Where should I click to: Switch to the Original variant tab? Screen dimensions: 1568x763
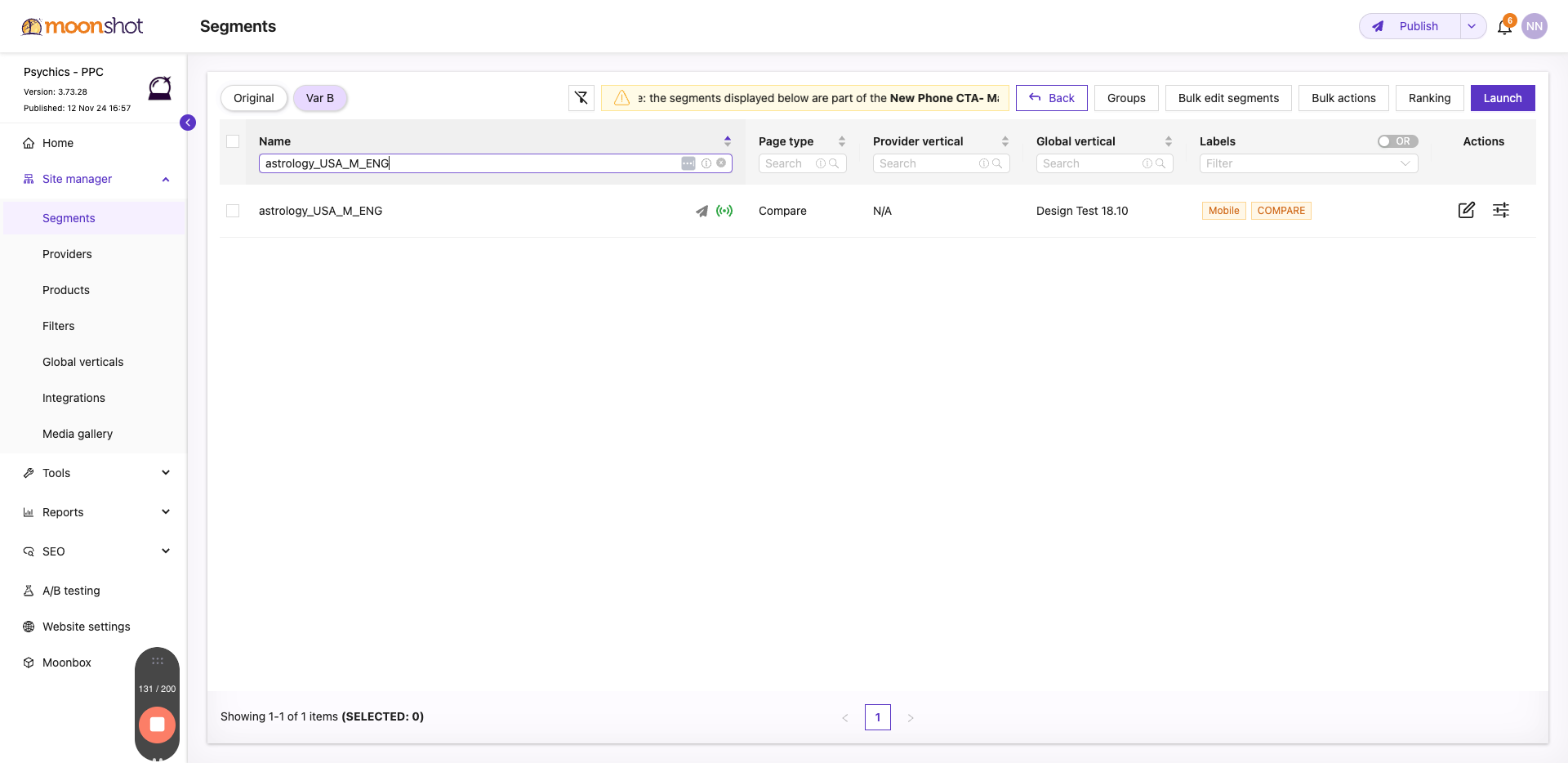253,98
